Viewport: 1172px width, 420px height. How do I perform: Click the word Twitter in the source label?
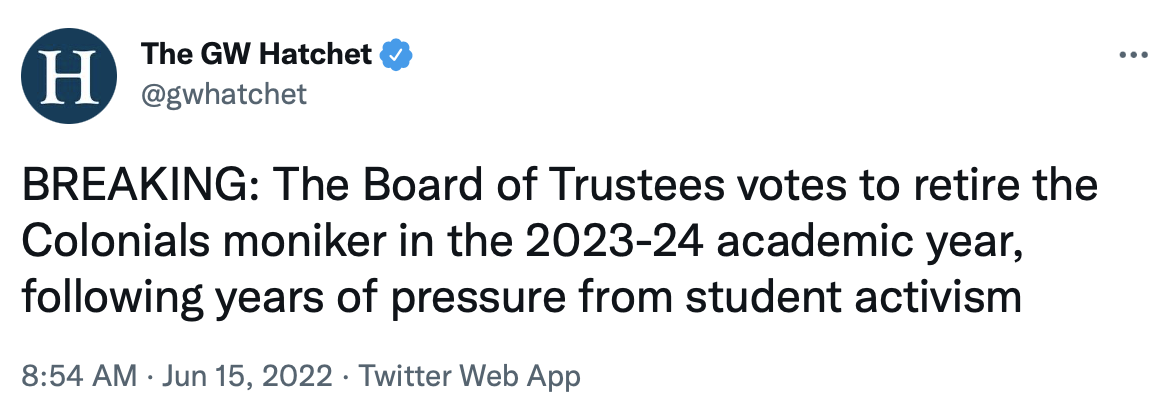[x=406, y=377]
